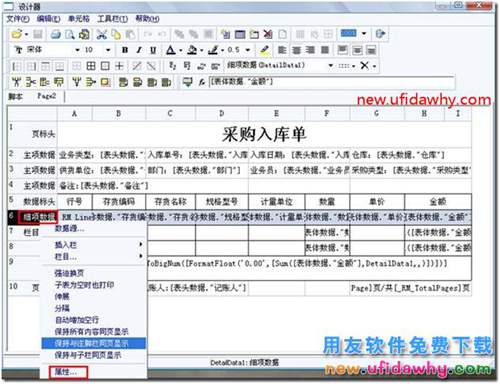Click the fill color bucket icon

192,50
